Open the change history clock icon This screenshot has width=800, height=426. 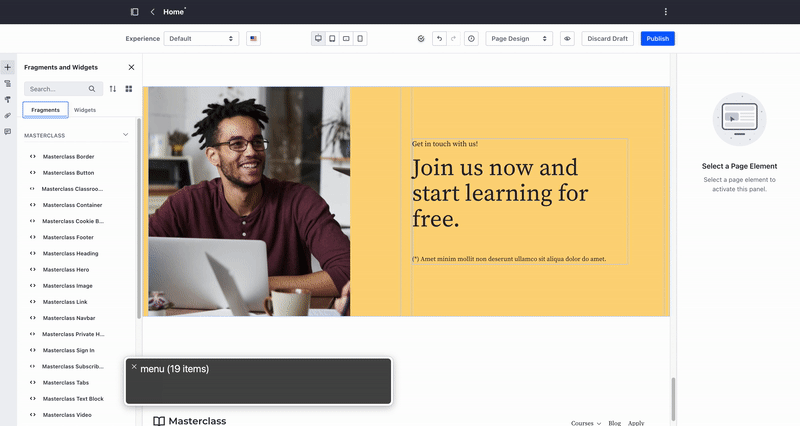(471, 39)
